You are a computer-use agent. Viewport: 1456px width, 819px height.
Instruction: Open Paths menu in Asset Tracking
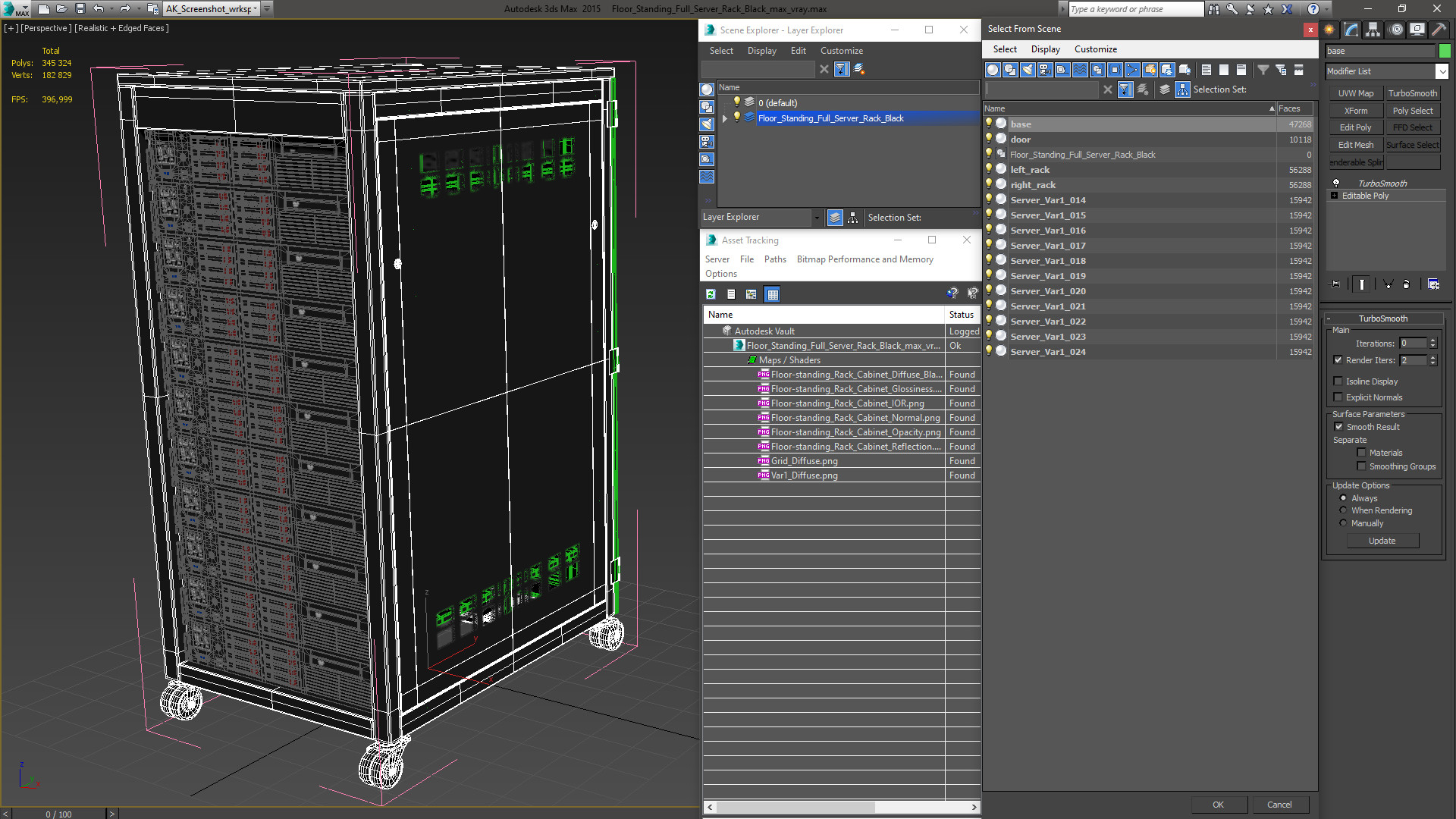[x=775, y=259]
